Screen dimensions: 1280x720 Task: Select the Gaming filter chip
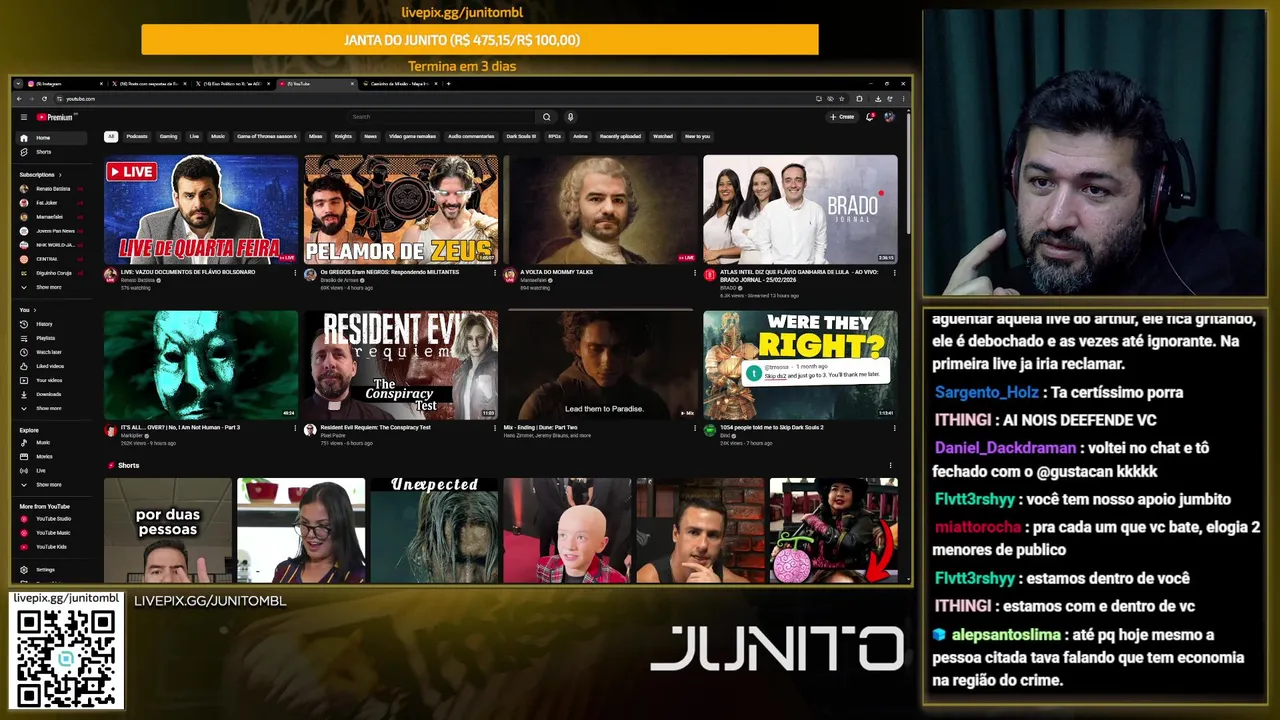pyautogui.click(x=168, y=136)
